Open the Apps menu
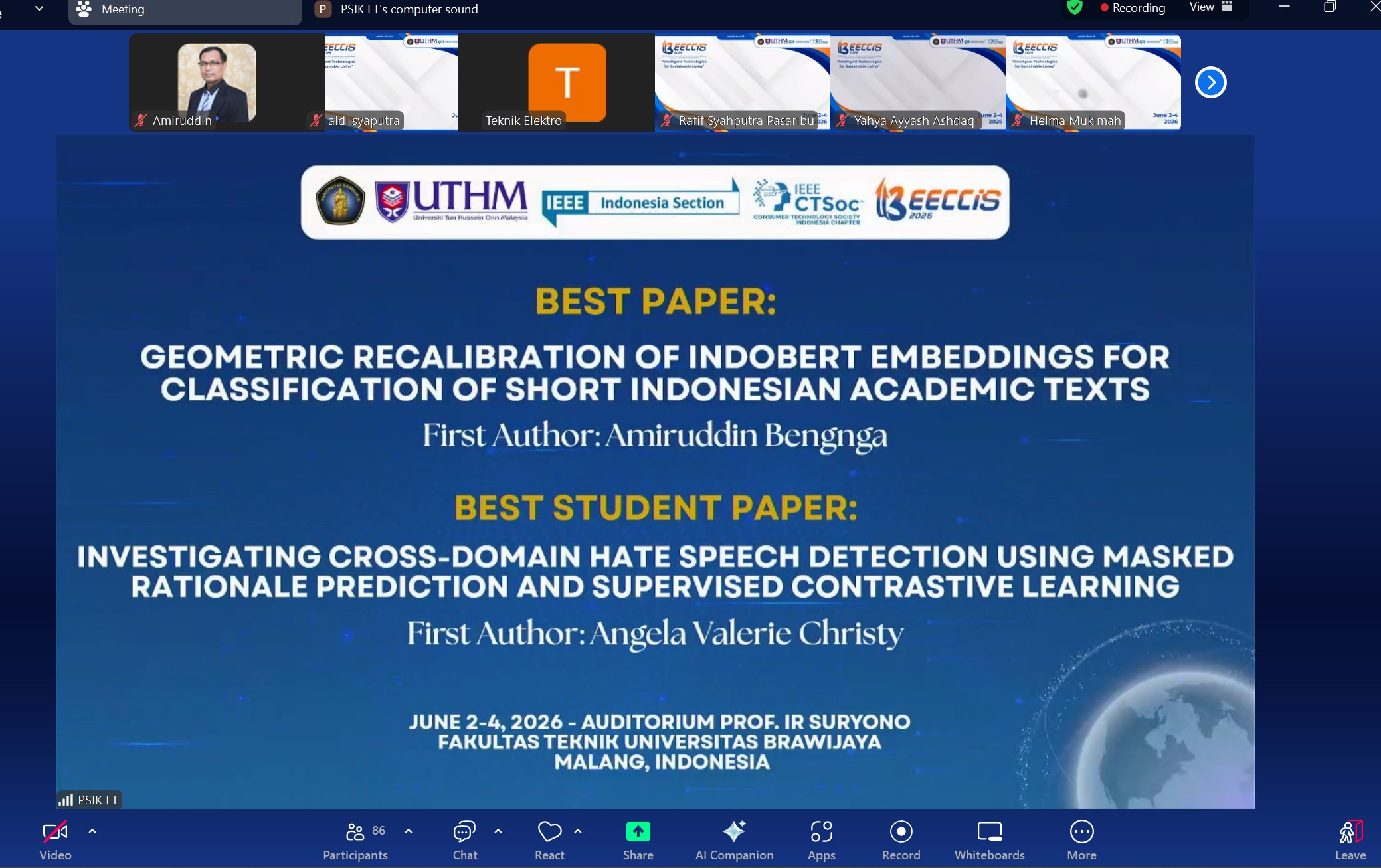Screen dimensions: 1381x868 pyautogui.click(x=822, y=840)
